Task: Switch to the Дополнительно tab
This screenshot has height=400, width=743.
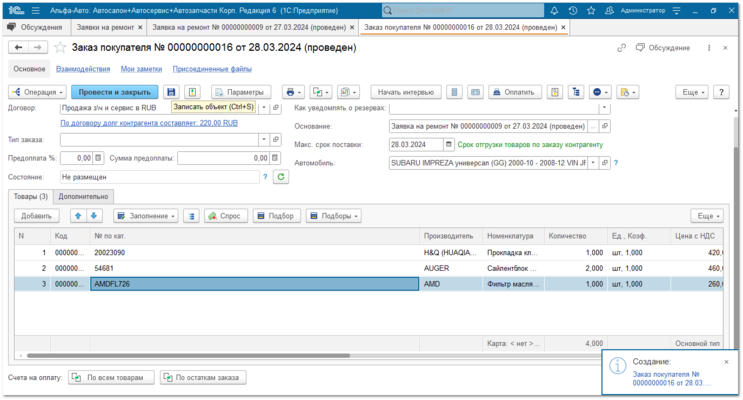Action: (x=83, y=196)
